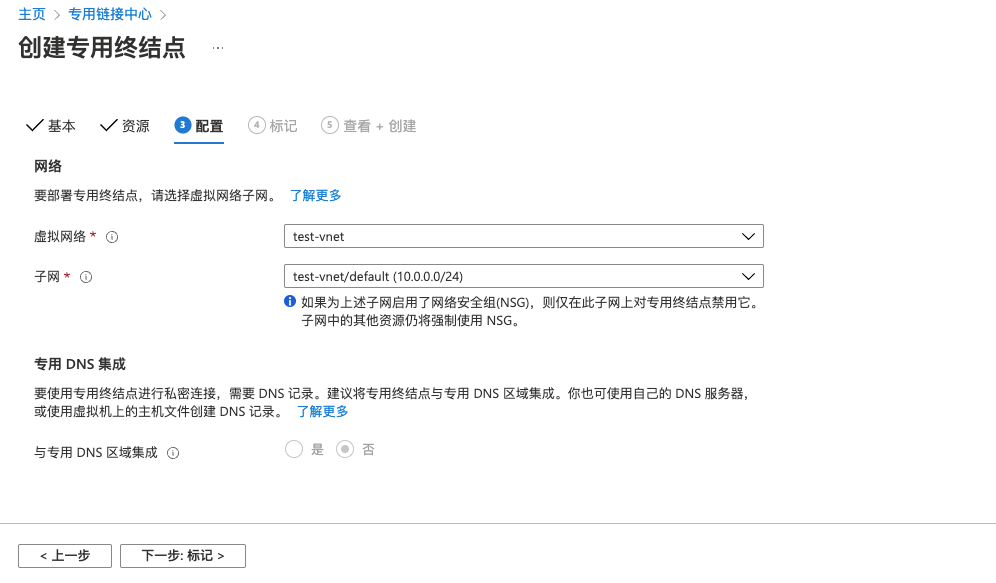Open the 虚拟网络 dropdown showing test-vnet
The height and width of the screenshot is (583, 996).
coord(522,236)
